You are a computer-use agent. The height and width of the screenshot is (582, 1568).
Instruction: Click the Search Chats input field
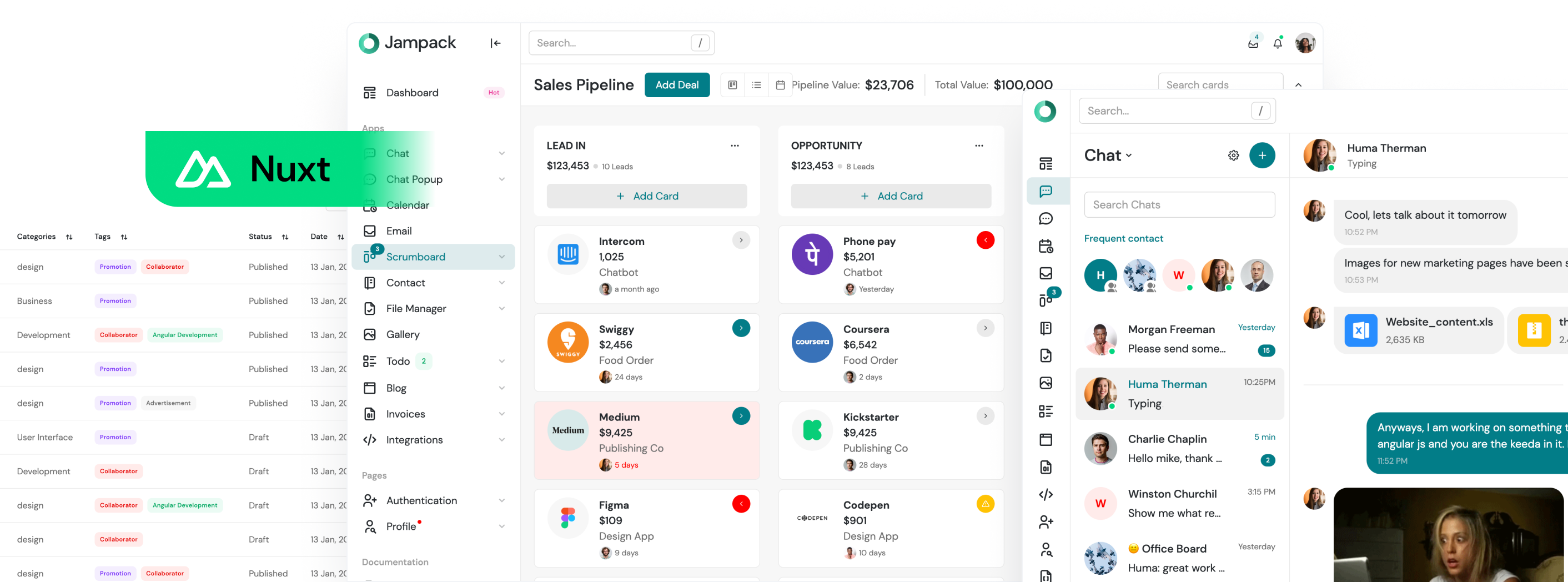tap(1179, 204)
